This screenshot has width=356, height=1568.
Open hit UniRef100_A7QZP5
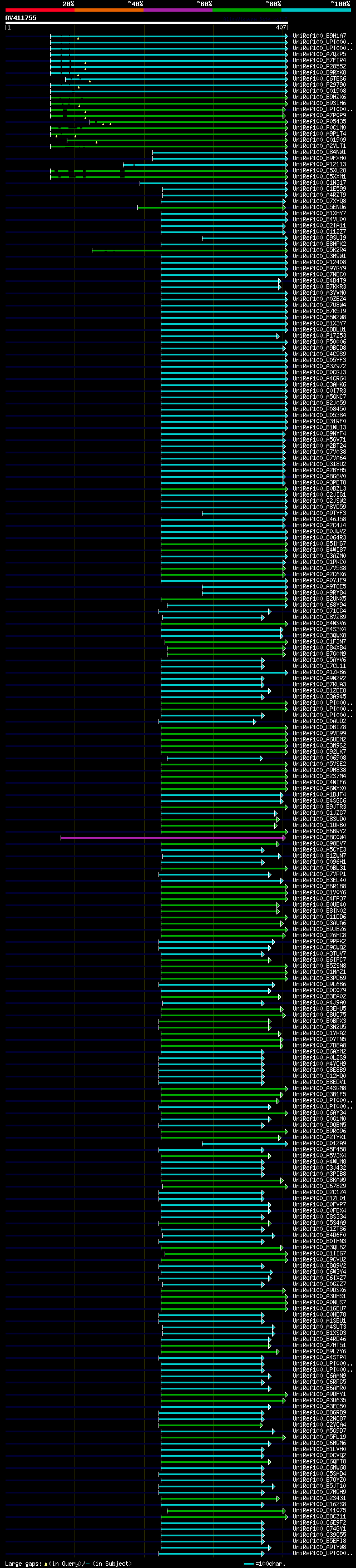(319, 54)
